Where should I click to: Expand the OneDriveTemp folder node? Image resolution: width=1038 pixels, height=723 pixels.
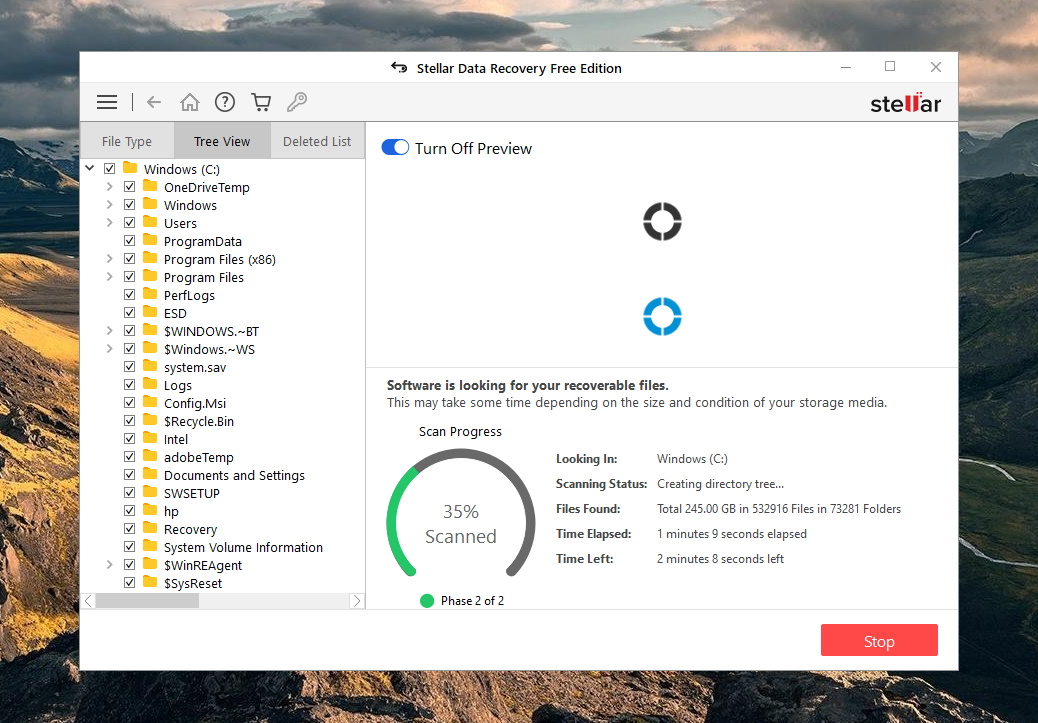(110, 187)
